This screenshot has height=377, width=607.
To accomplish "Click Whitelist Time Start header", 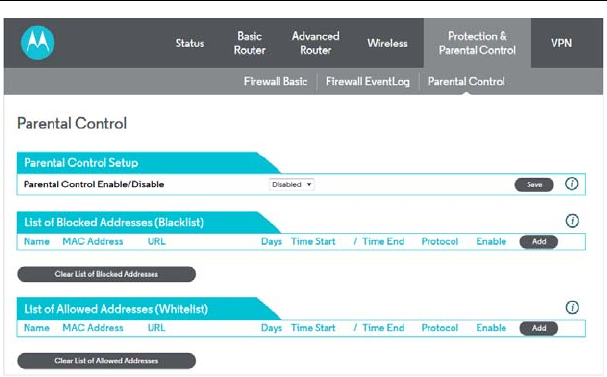I will [313, 328].
